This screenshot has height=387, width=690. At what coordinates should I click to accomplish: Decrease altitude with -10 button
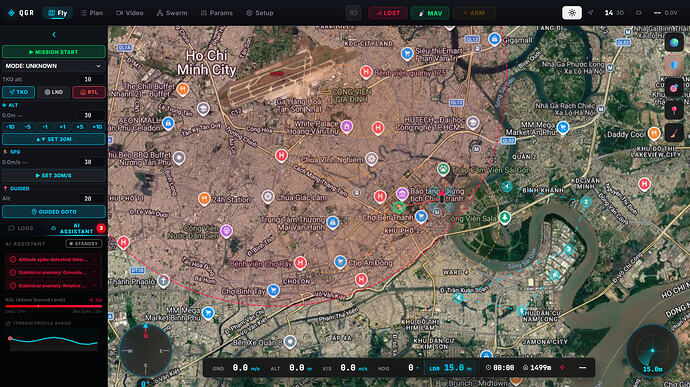pyautogui.click(x=10, y=127)
